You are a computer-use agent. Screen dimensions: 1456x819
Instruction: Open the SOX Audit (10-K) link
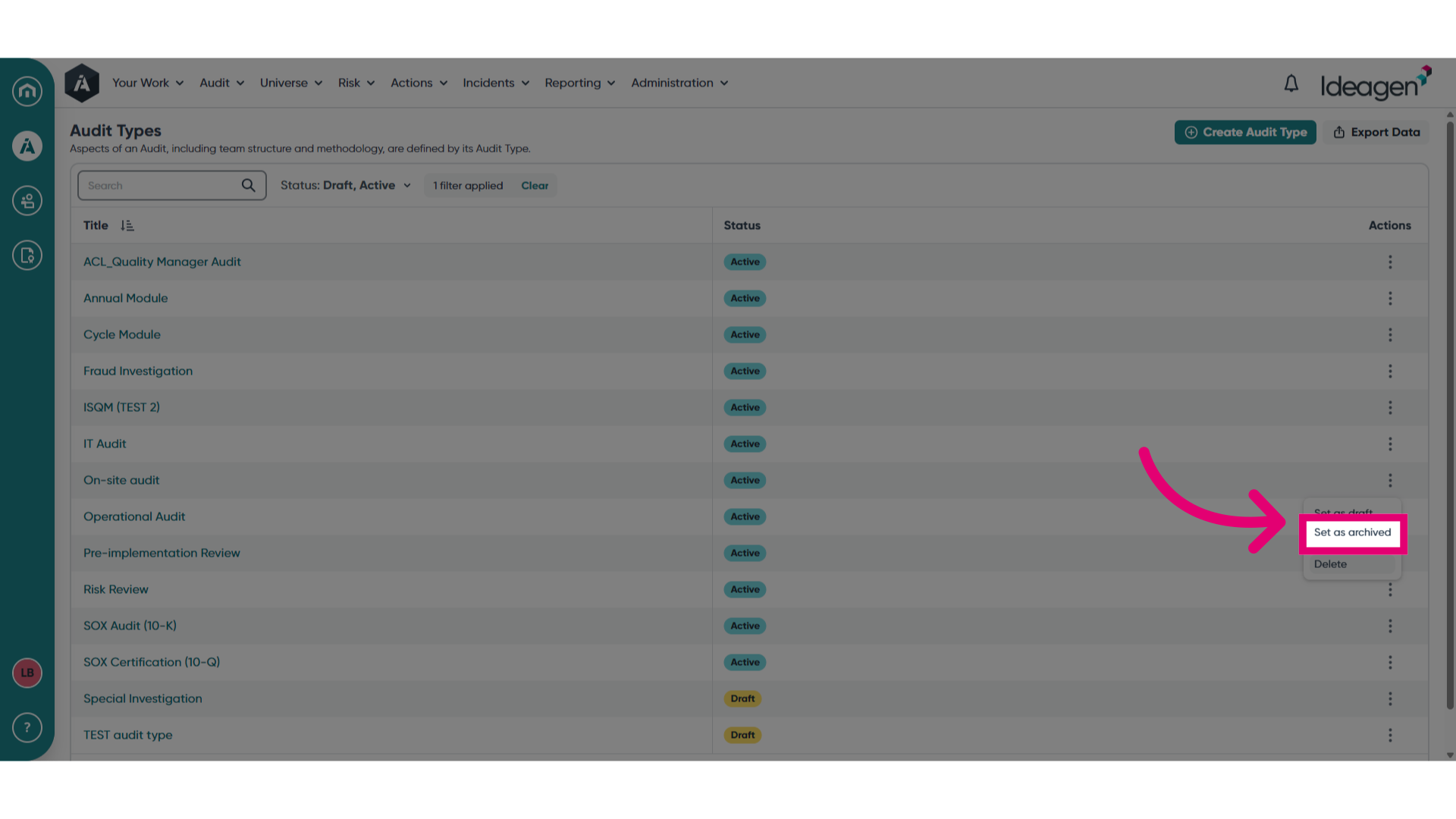pos(130,626)
